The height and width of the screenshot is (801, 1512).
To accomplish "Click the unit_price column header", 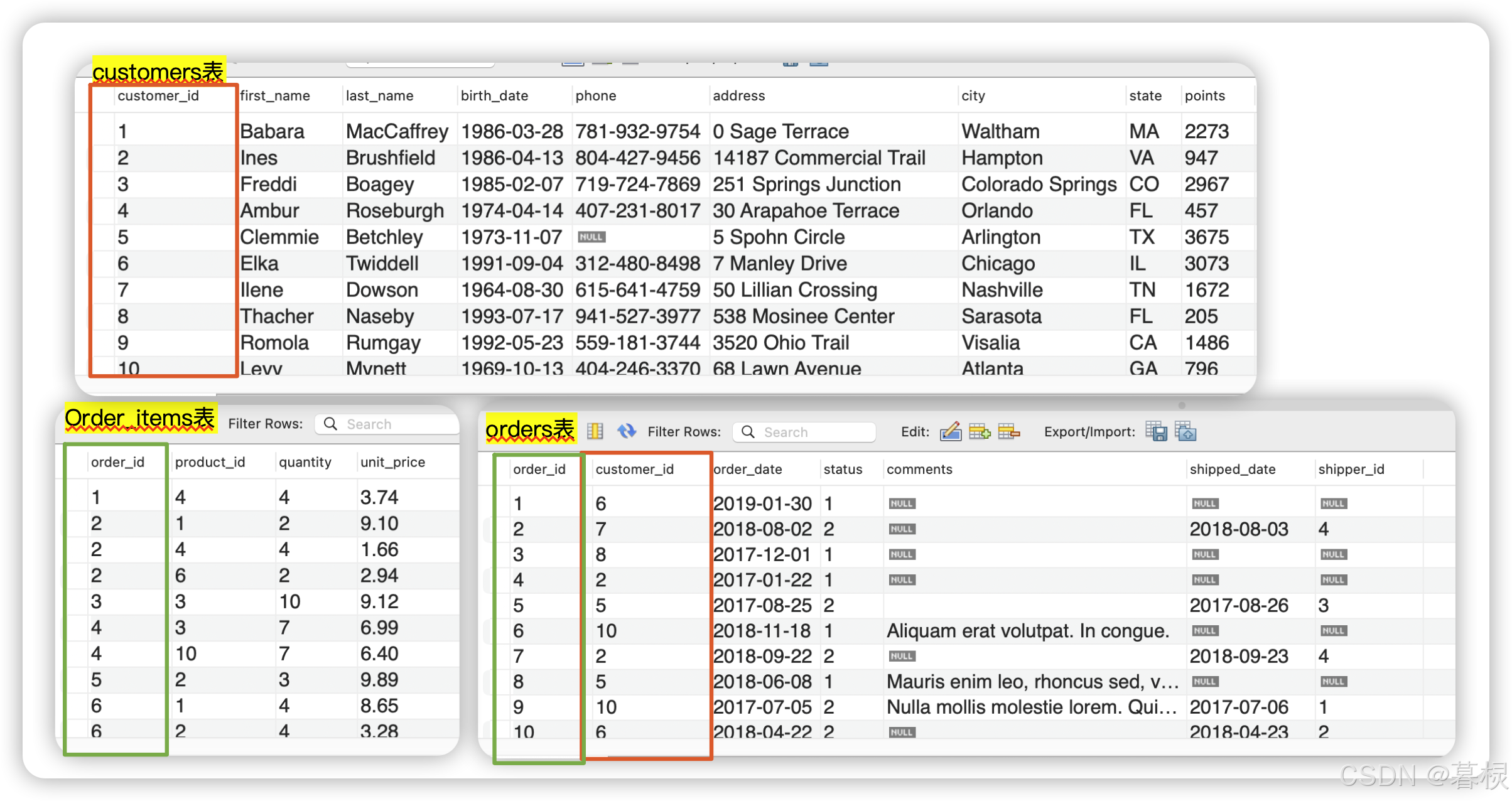I will pos(392,462).
